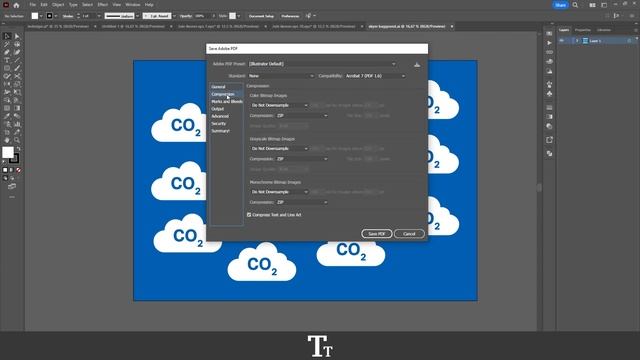Set the None color mode icon

[x=18, y=170]
